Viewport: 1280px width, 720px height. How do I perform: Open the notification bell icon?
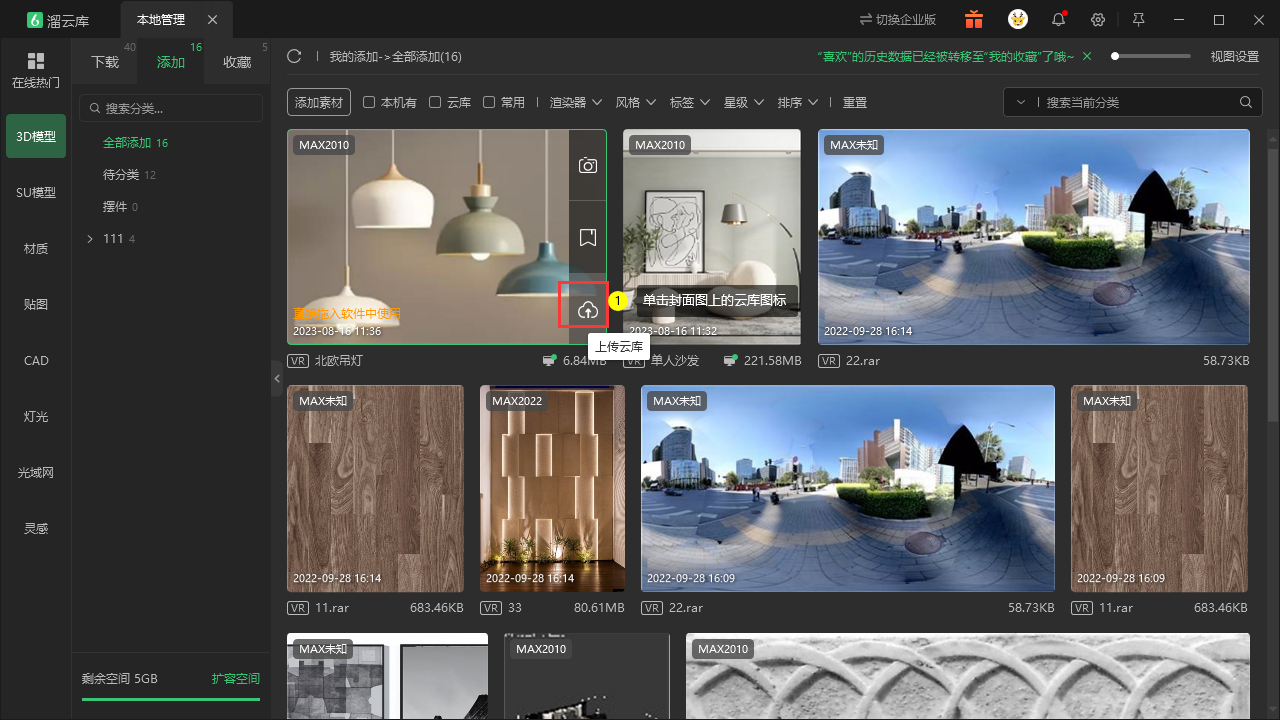tap(1058, 19)
